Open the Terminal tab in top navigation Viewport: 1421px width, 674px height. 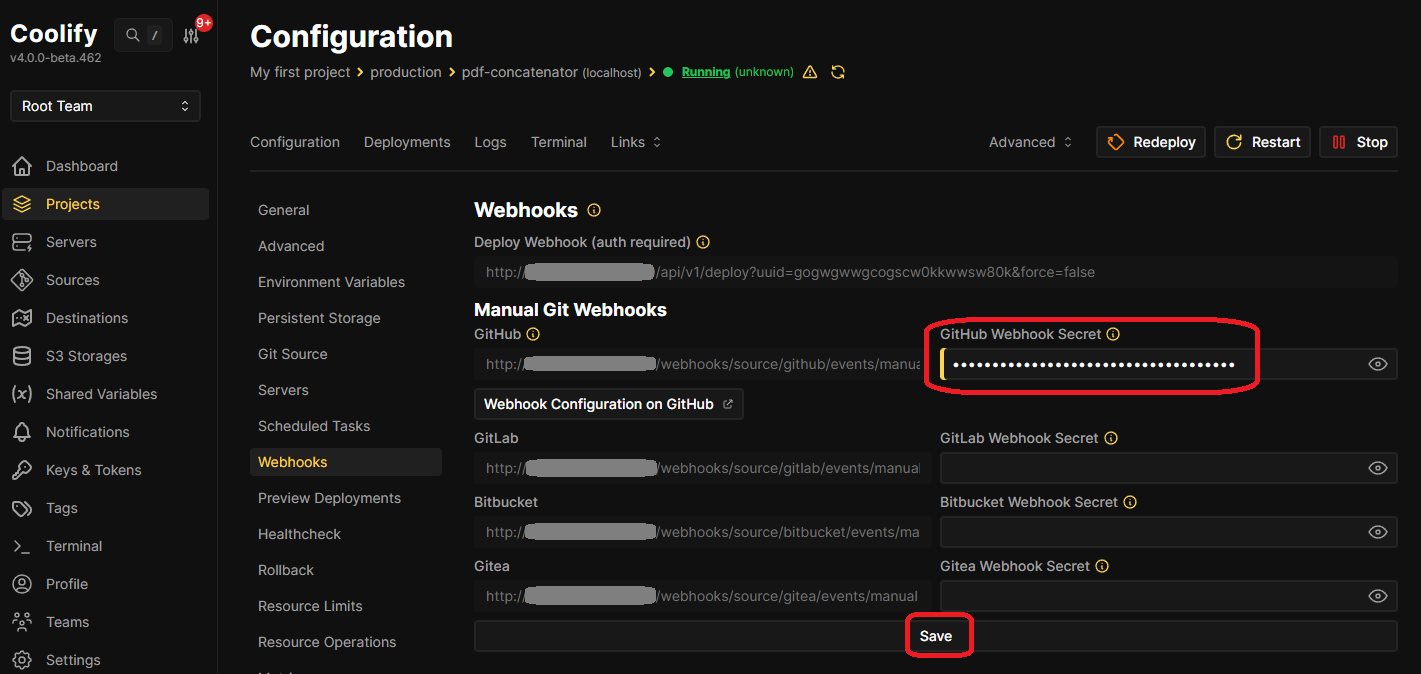pos(559,142)
